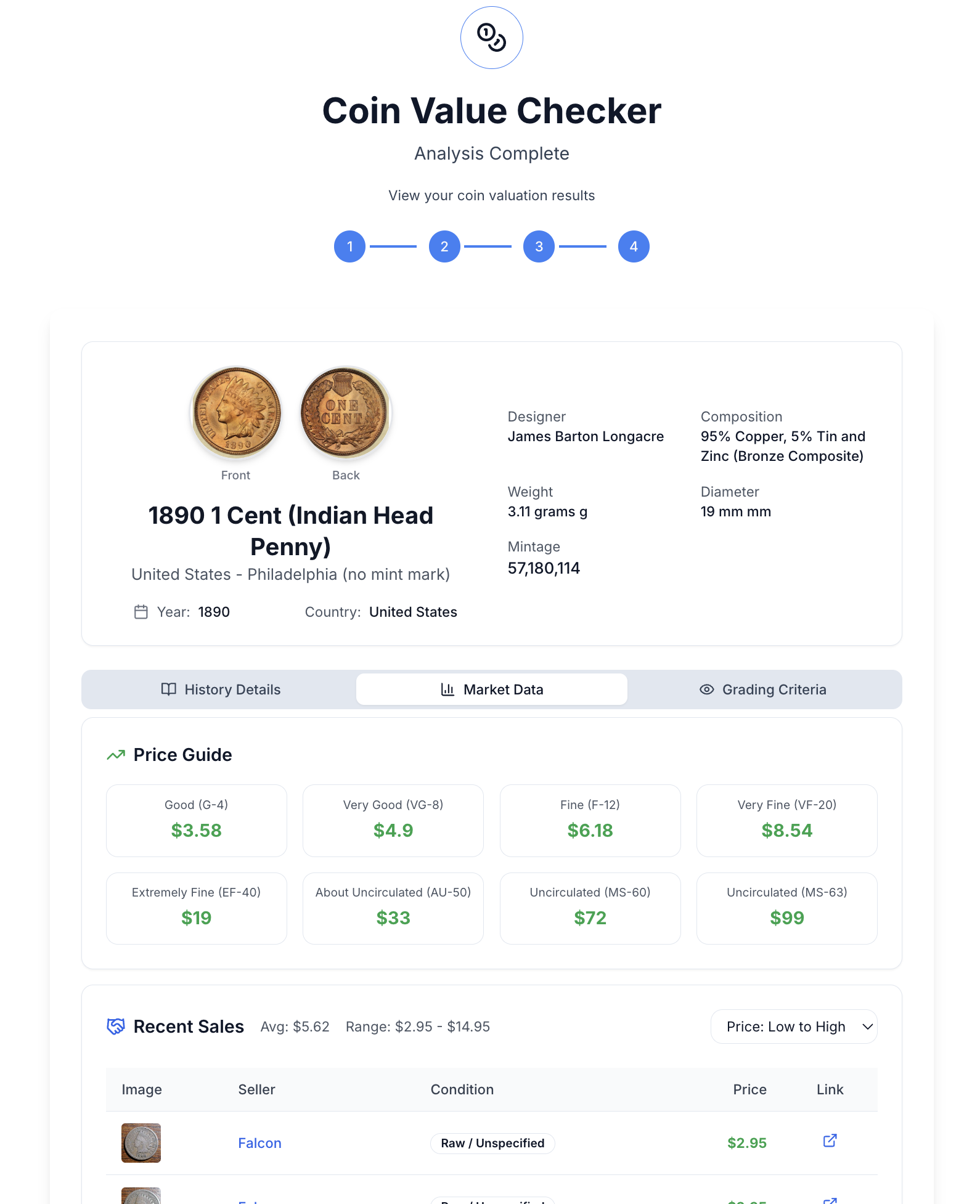Select step 3 circle in the stepper

pyautogui.click(x=539, y=246)
